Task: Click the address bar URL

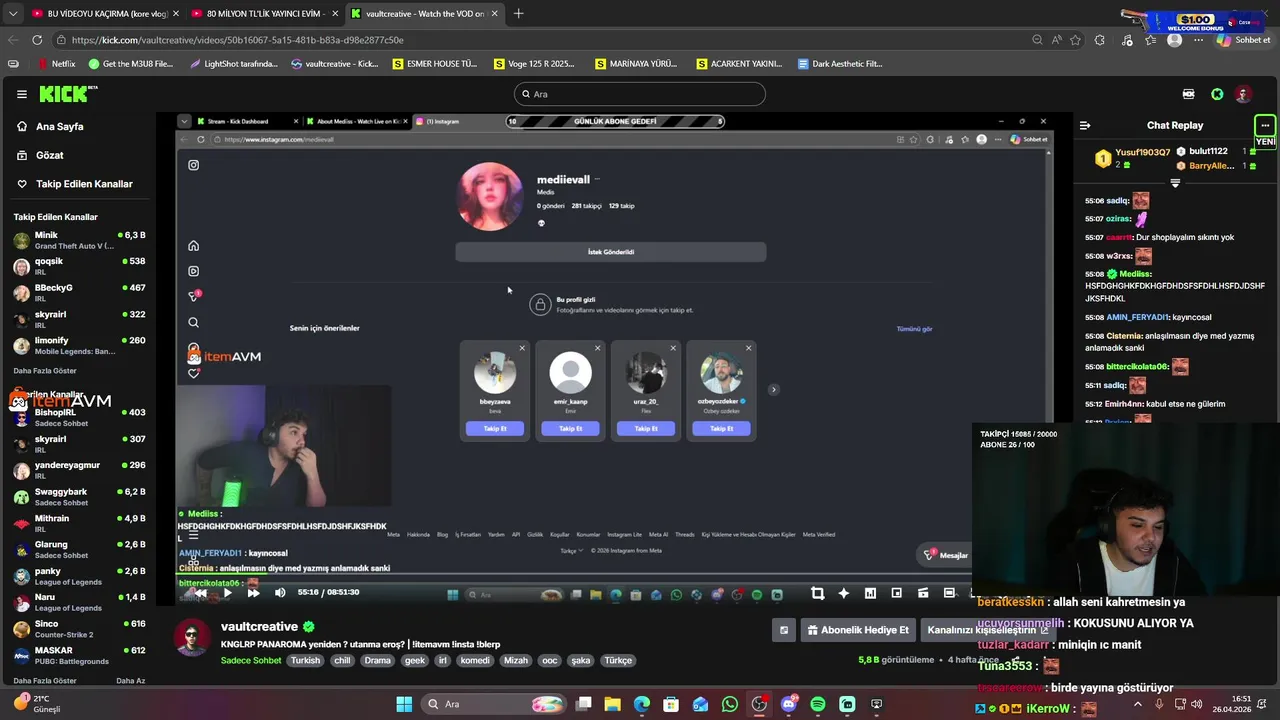Action: 238,40
